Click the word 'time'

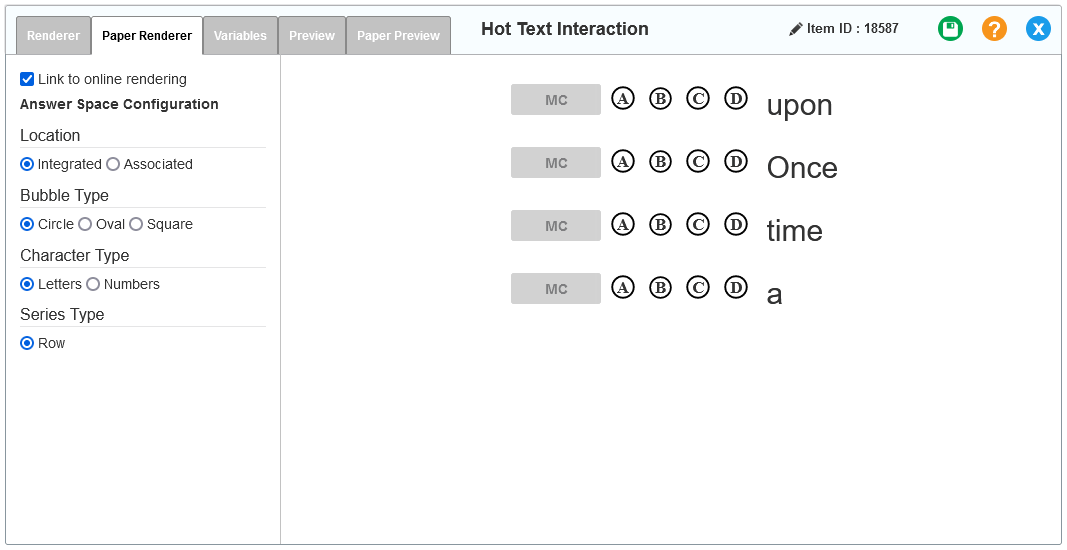pyautogui.click(x=795, y=230)
